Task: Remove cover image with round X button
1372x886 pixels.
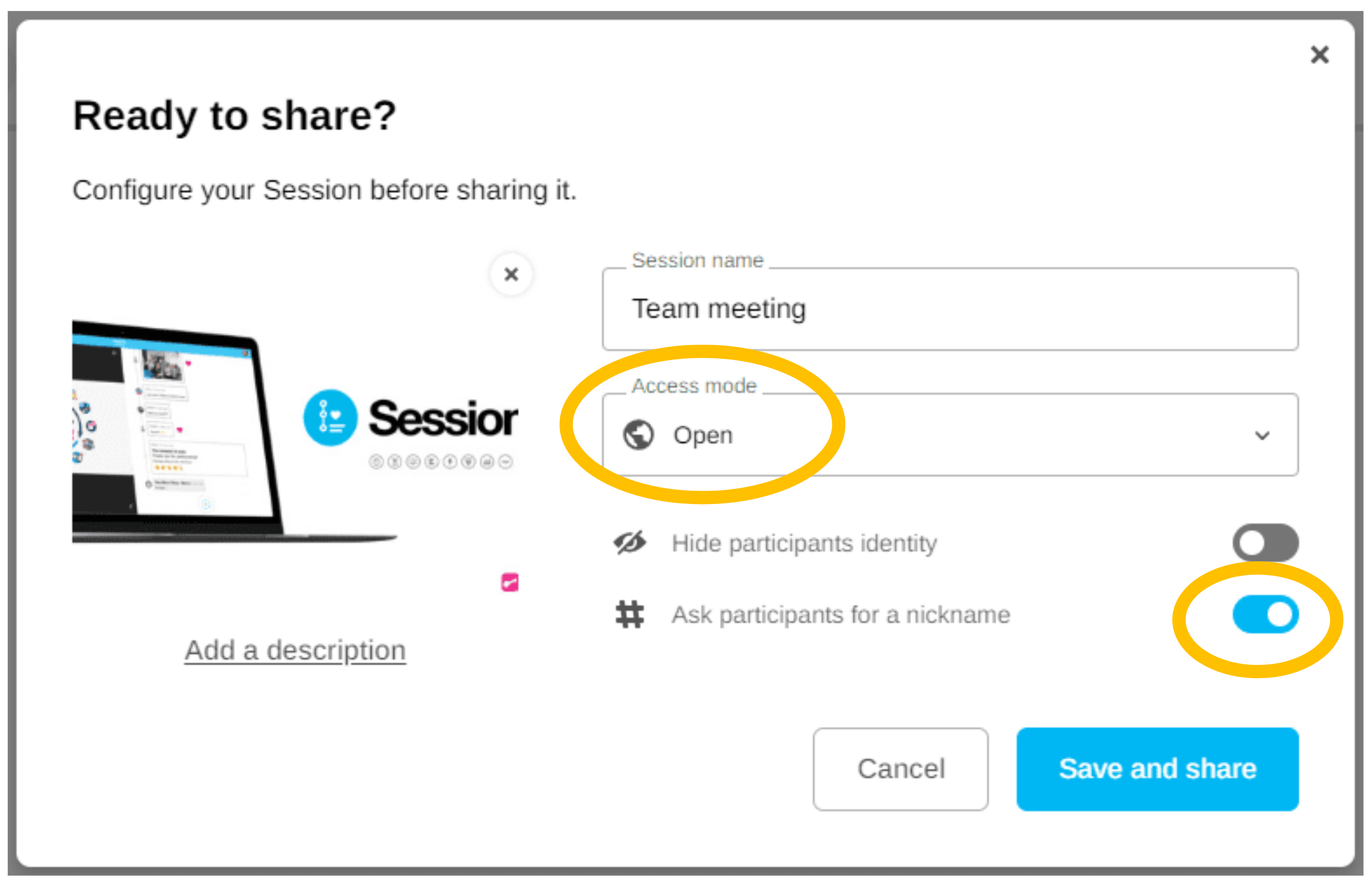Action: (511, 274)
